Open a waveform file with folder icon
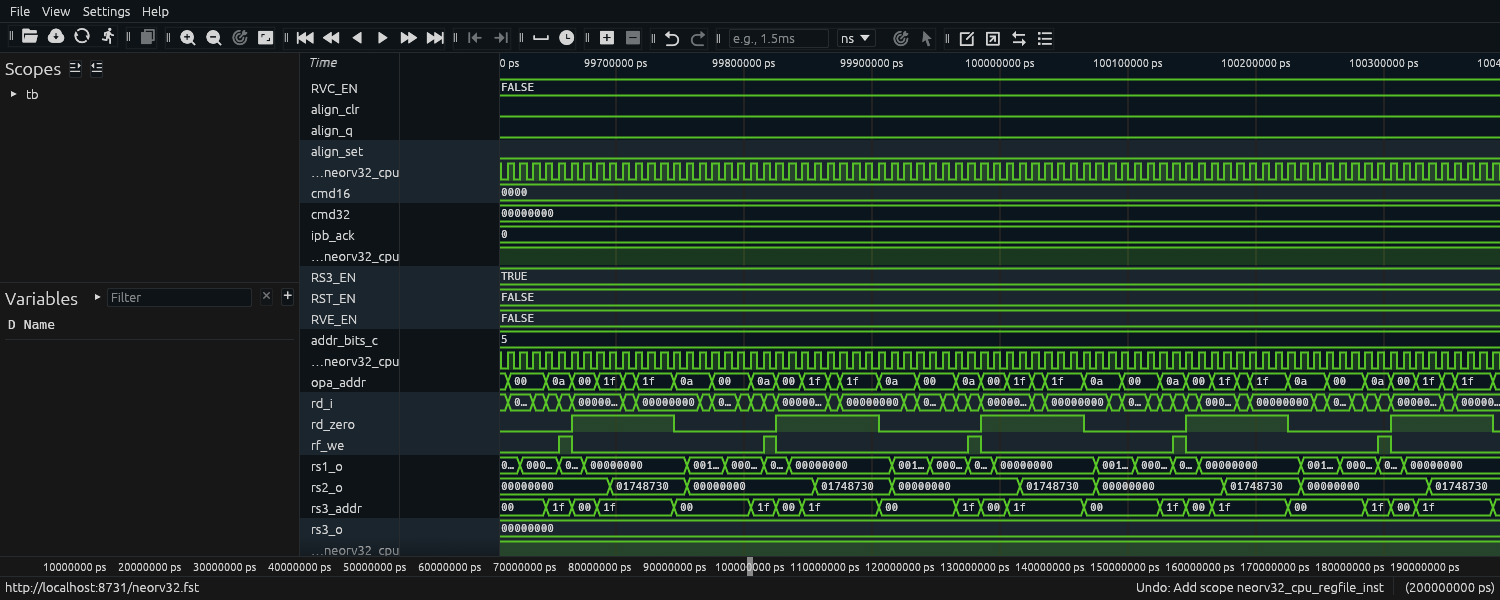1500x600 pixels. click(30, 37)
